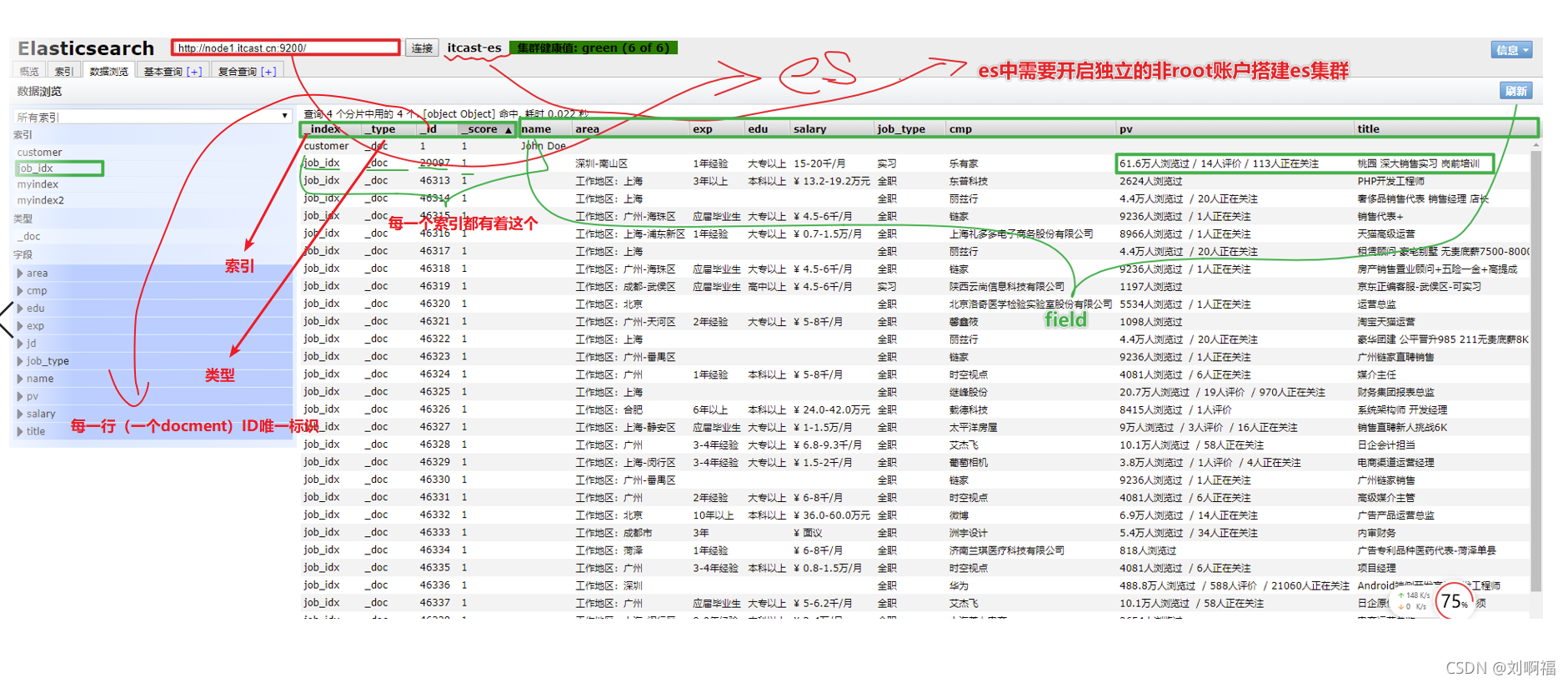Click the 运营总监 title cell
The height and width of the screenshot is (683, 1568).
tap(1376, 304)
